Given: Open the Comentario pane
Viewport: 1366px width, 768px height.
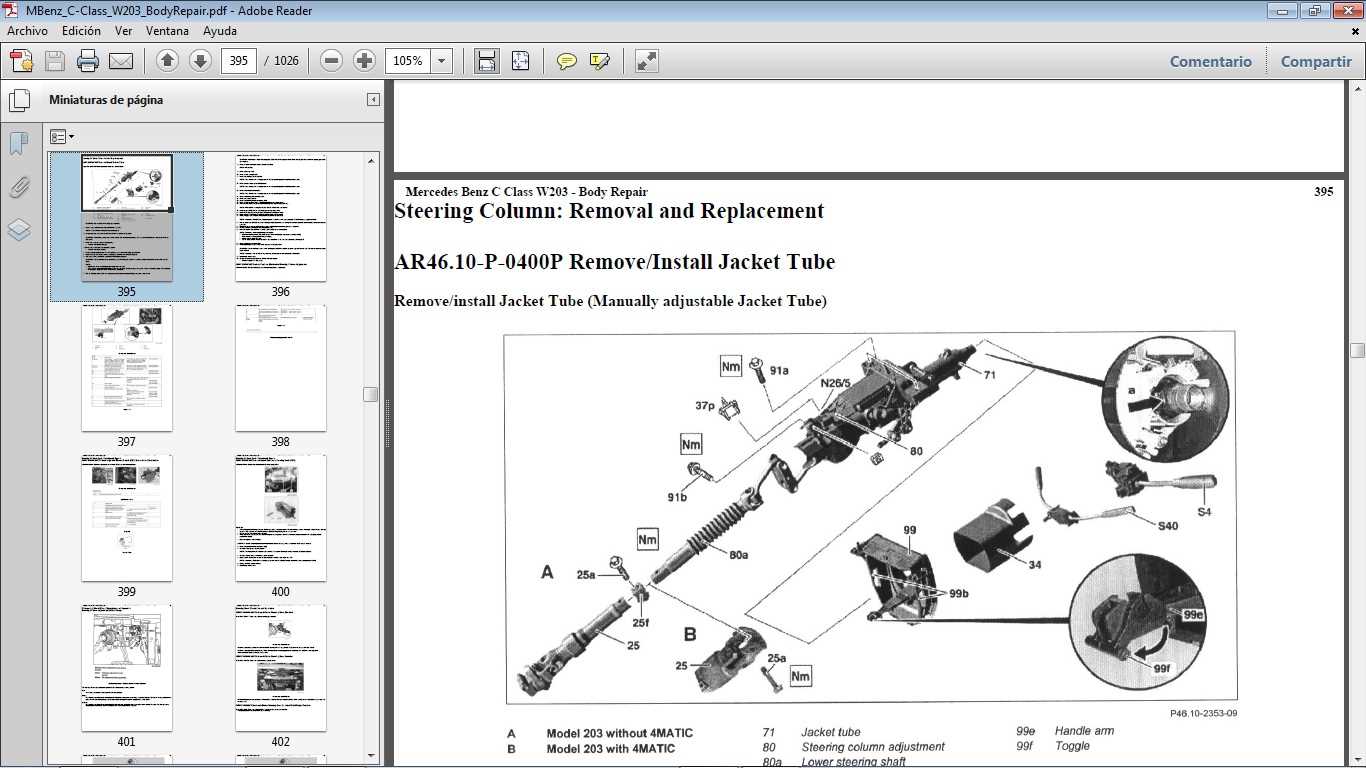Looking at the screenshot, I should pos(1211,61).
